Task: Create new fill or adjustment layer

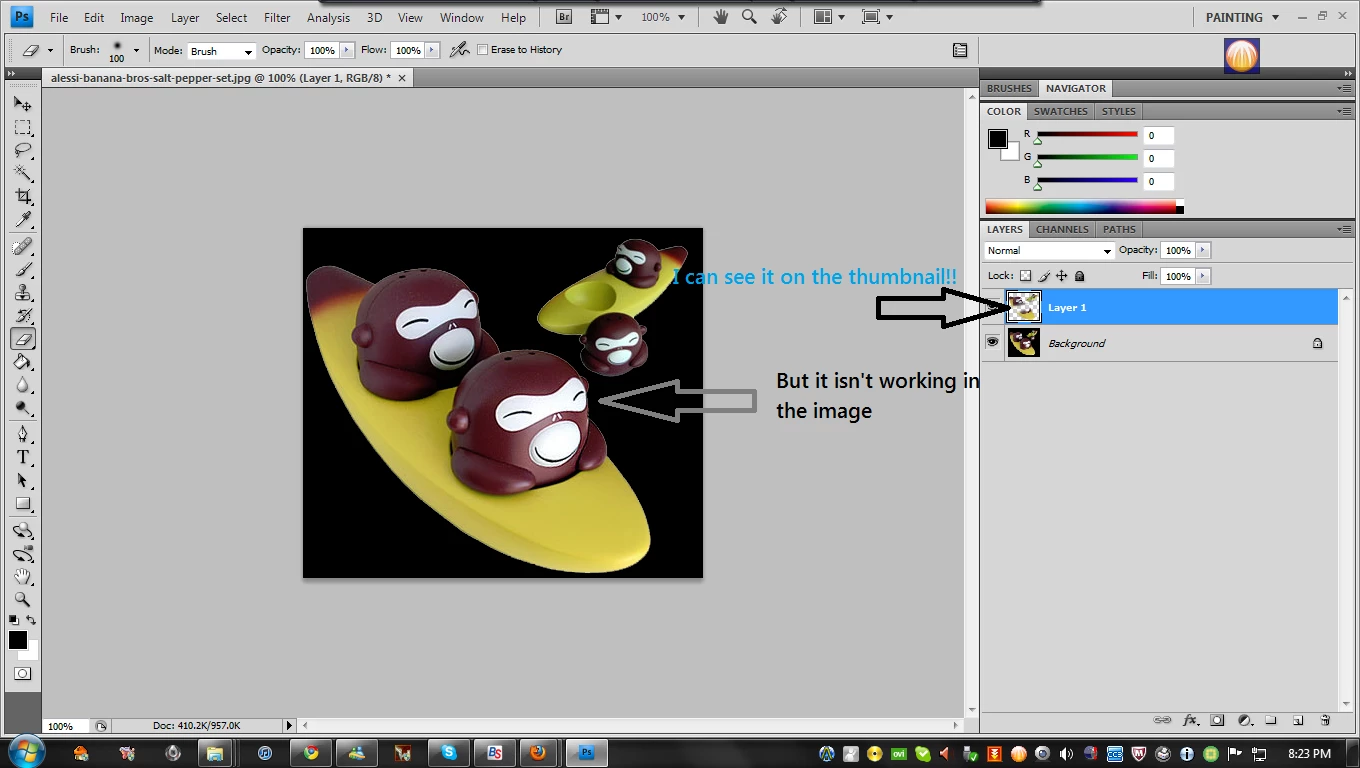Action: pos(1244,720)
